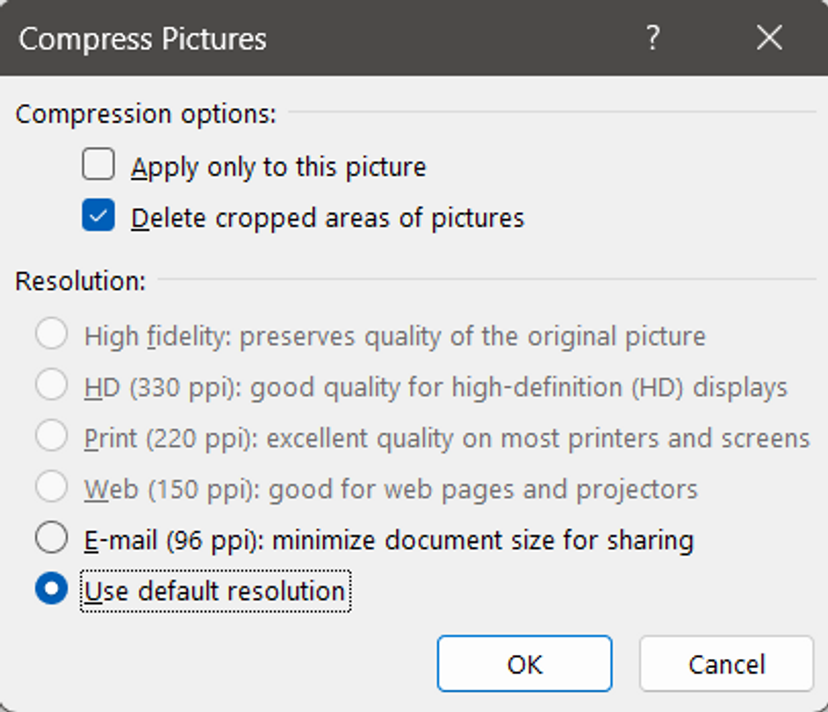Click the Help question mark icon
828x712 pixels.
click(x=652, y=38)
